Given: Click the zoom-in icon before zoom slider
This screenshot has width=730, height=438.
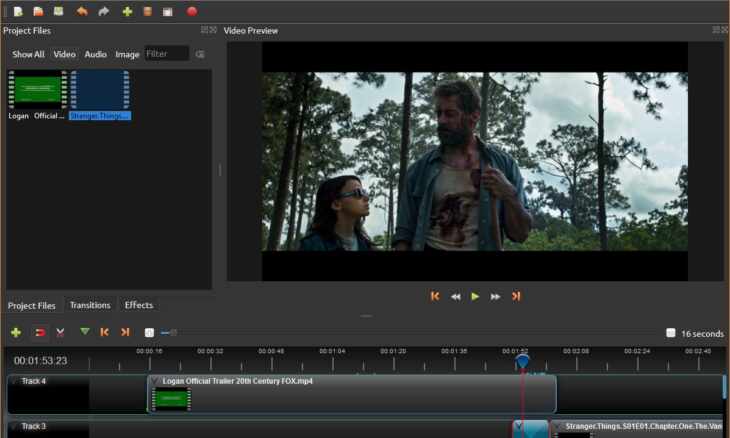Looking at the screenshot, I should coord(149,332).
